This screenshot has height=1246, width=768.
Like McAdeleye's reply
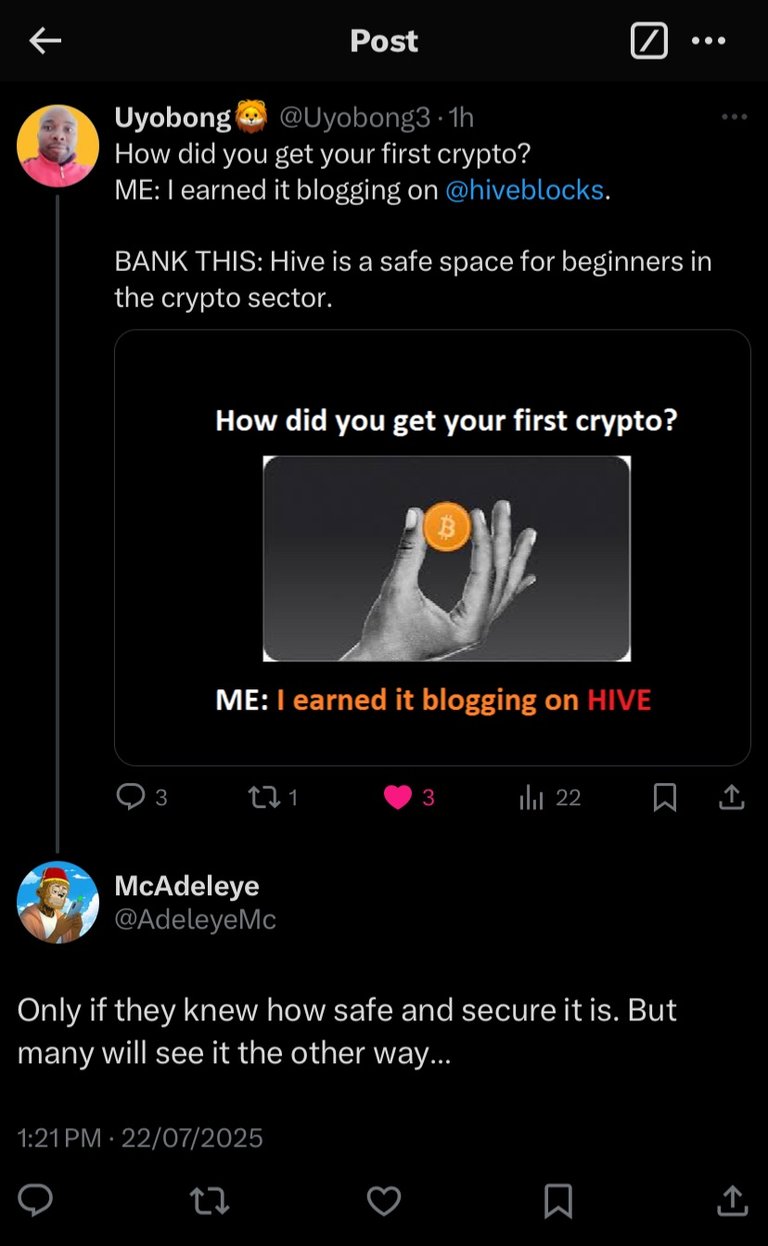(384, 1199)
